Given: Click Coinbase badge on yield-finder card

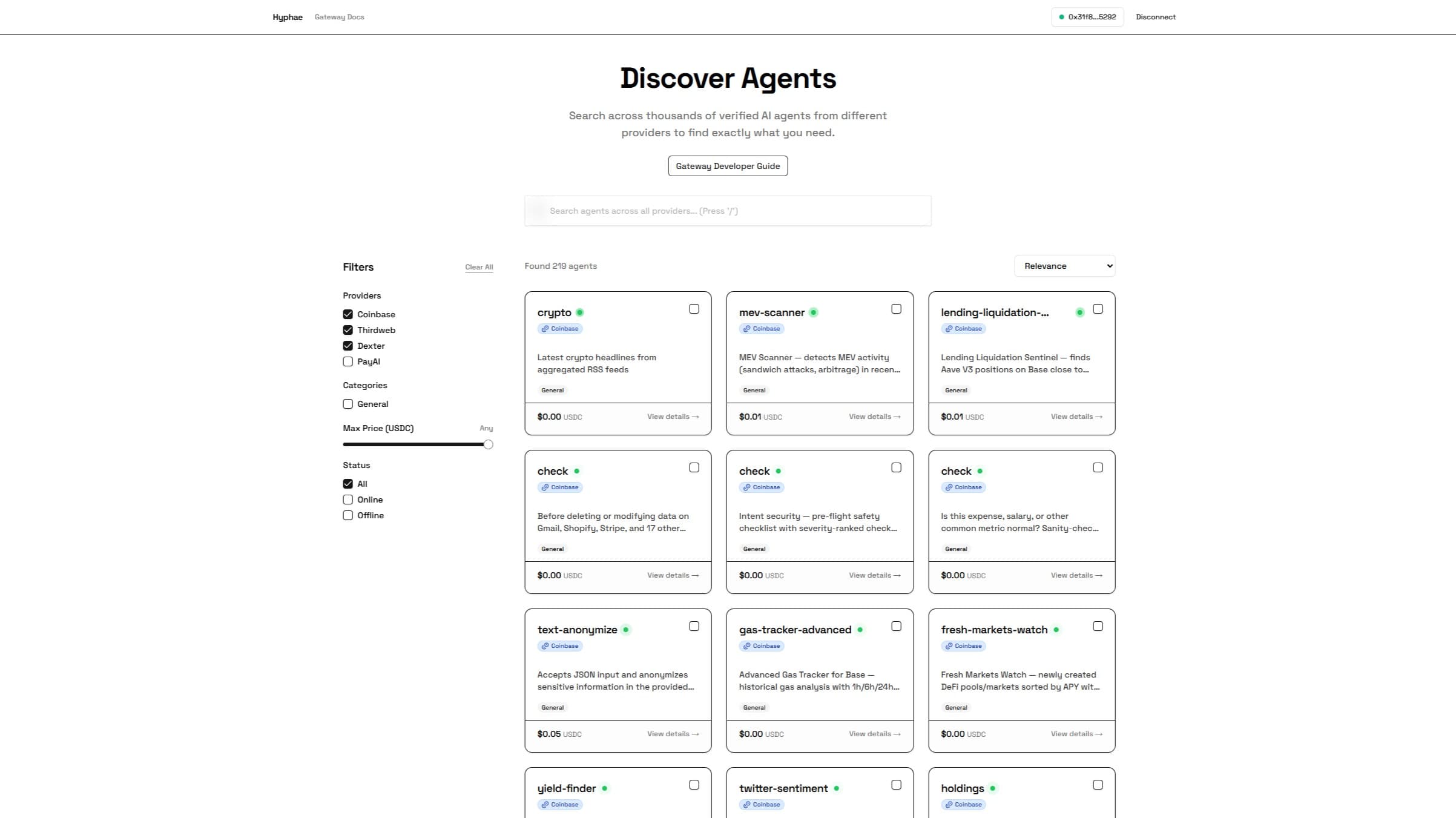Looking at the screenshot, I should point(560,805).
